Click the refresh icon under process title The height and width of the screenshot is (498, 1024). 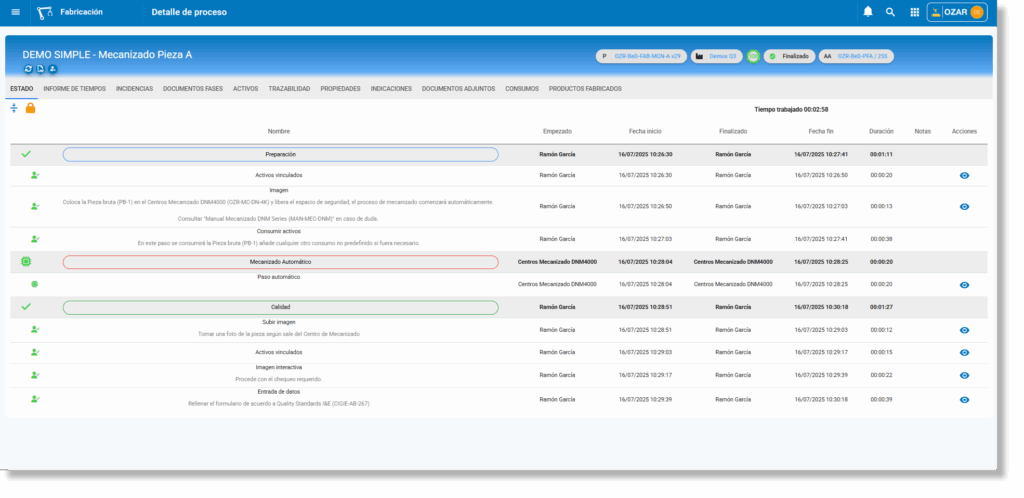coord(29,69)
